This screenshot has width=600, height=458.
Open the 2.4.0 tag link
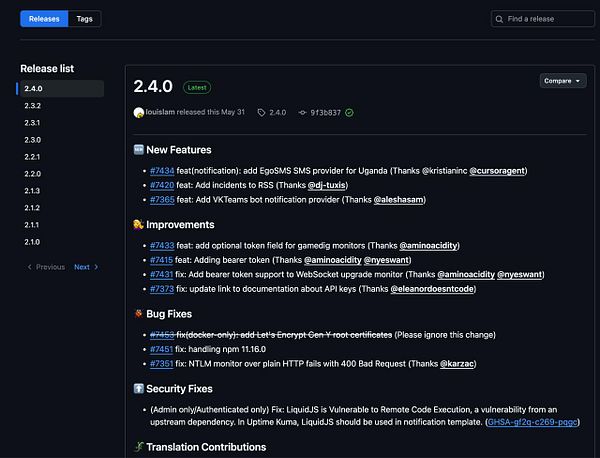coord(277,112)
